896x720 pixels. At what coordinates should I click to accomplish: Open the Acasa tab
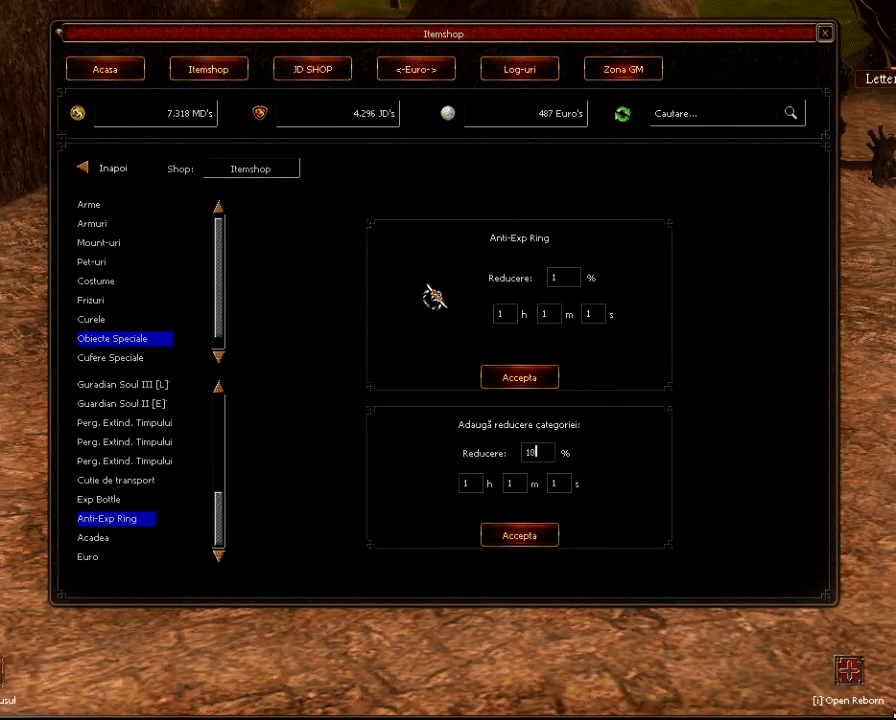point(105,69)
